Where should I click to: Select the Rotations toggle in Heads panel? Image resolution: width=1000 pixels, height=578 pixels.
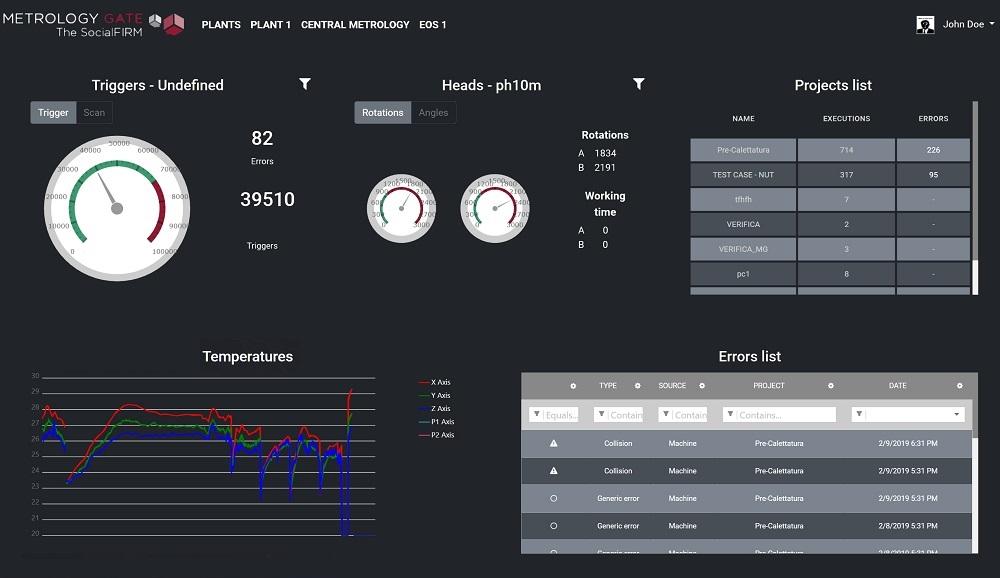coord(382,112)
